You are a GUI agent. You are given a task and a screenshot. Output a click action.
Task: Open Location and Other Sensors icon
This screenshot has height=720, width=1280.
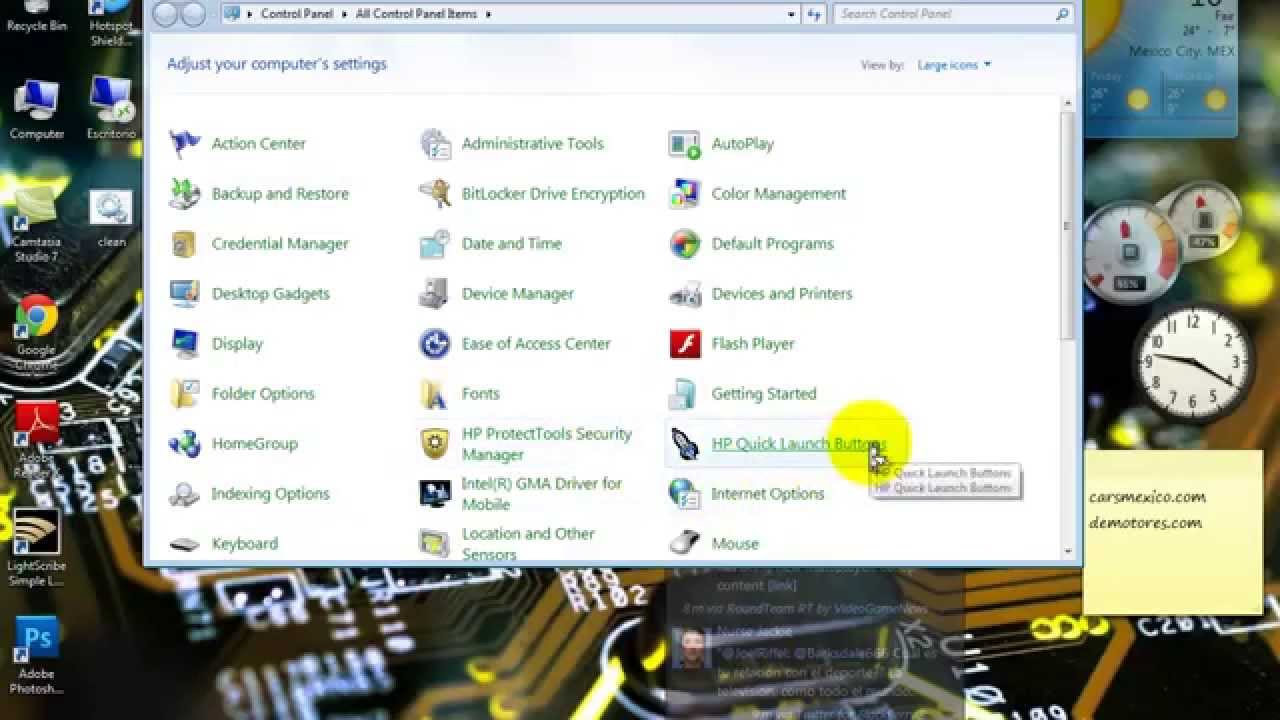(435, 544)
